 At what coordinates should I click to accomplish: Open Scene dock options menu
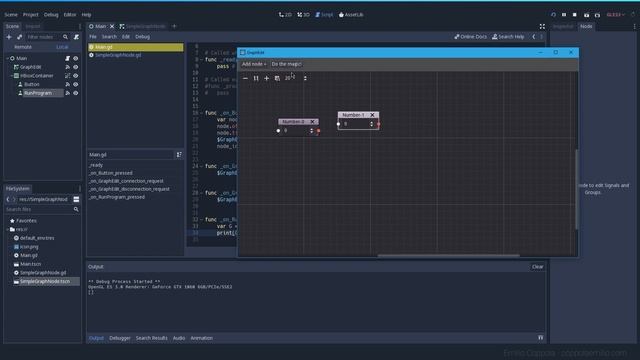[80, 27]
